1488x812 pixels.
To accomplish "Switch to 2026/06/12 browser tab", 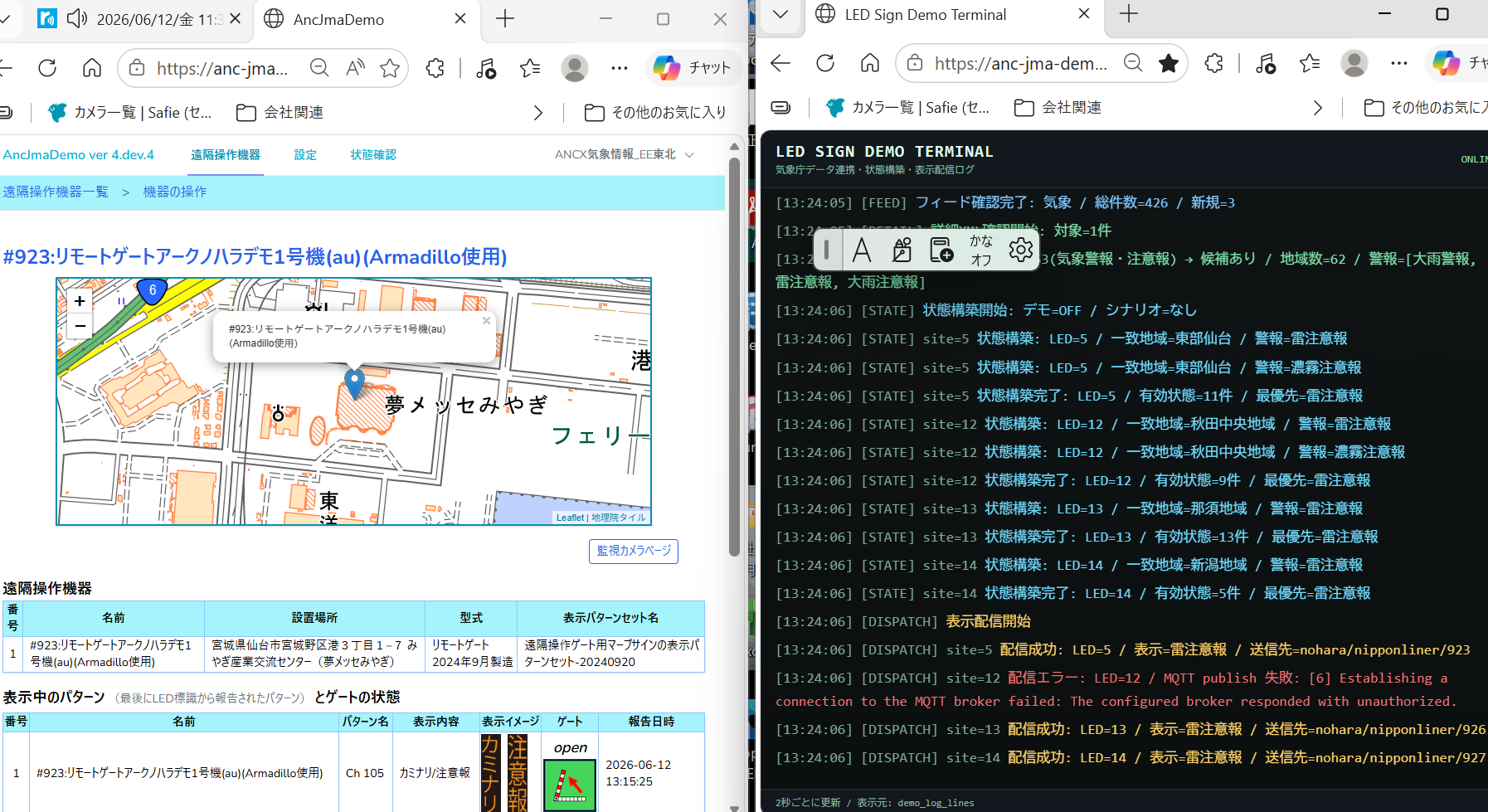I will (139, 19).
